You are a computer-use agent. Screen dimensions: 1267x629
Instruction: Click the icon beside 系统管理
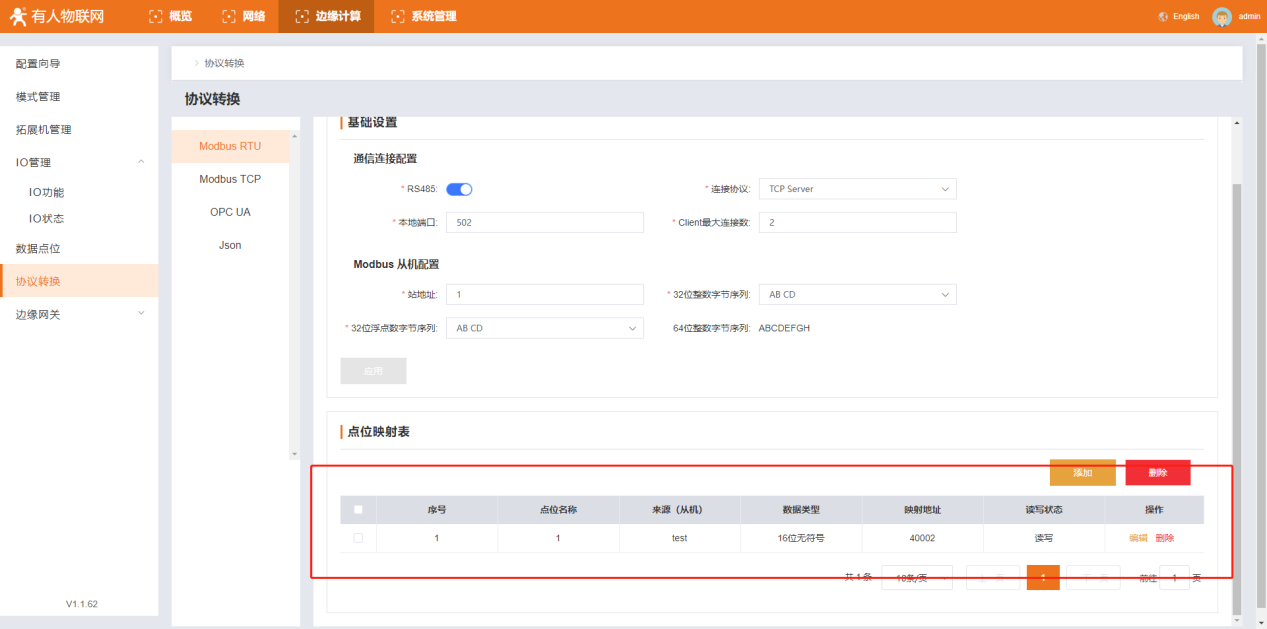click(398, 16)
